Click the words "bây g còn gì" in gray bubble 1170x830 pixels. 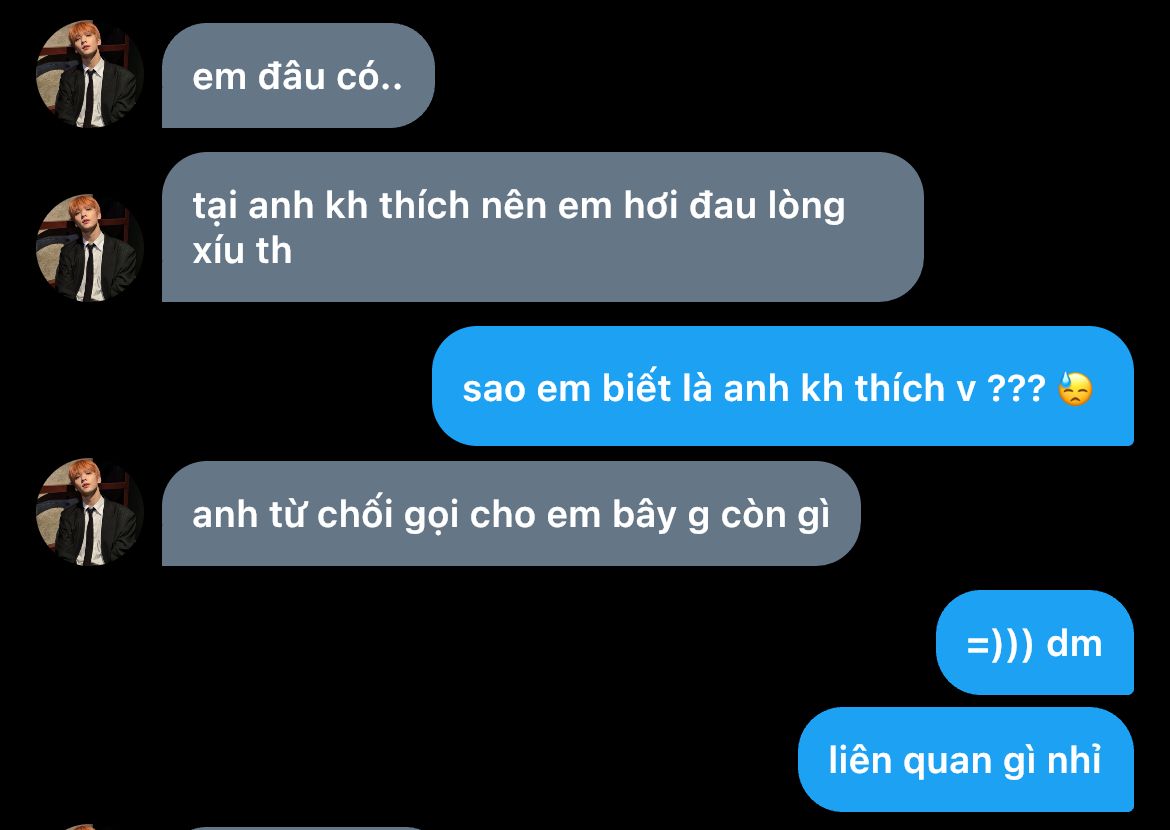tap(721, 515)
